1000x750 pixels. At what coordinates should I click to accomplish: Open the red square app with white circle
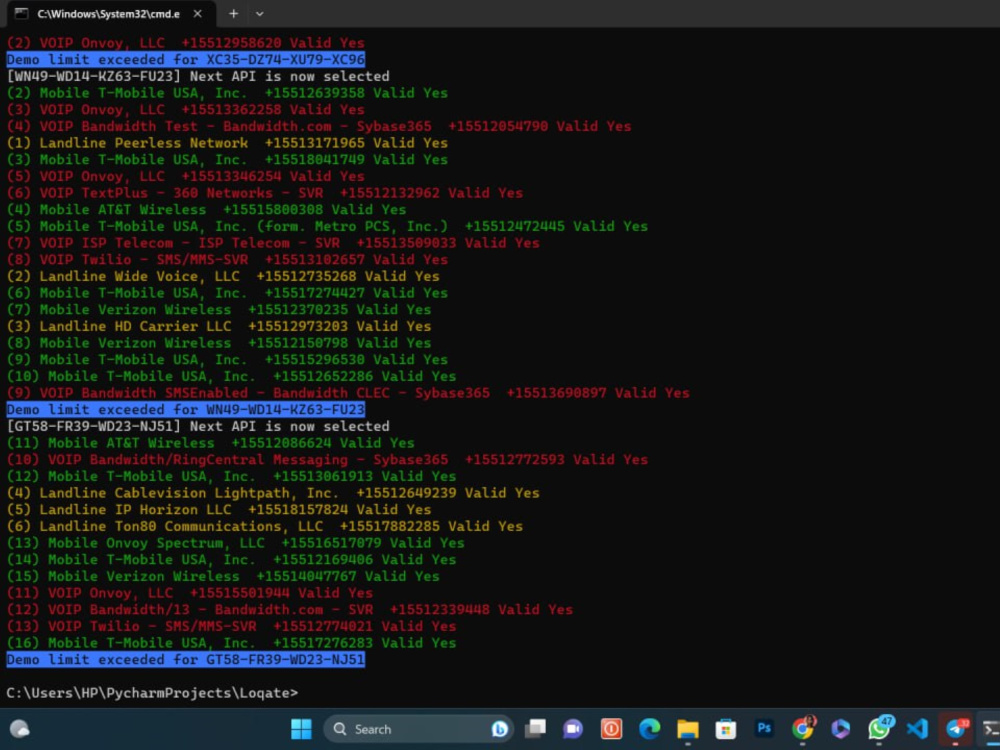point(611,729)
